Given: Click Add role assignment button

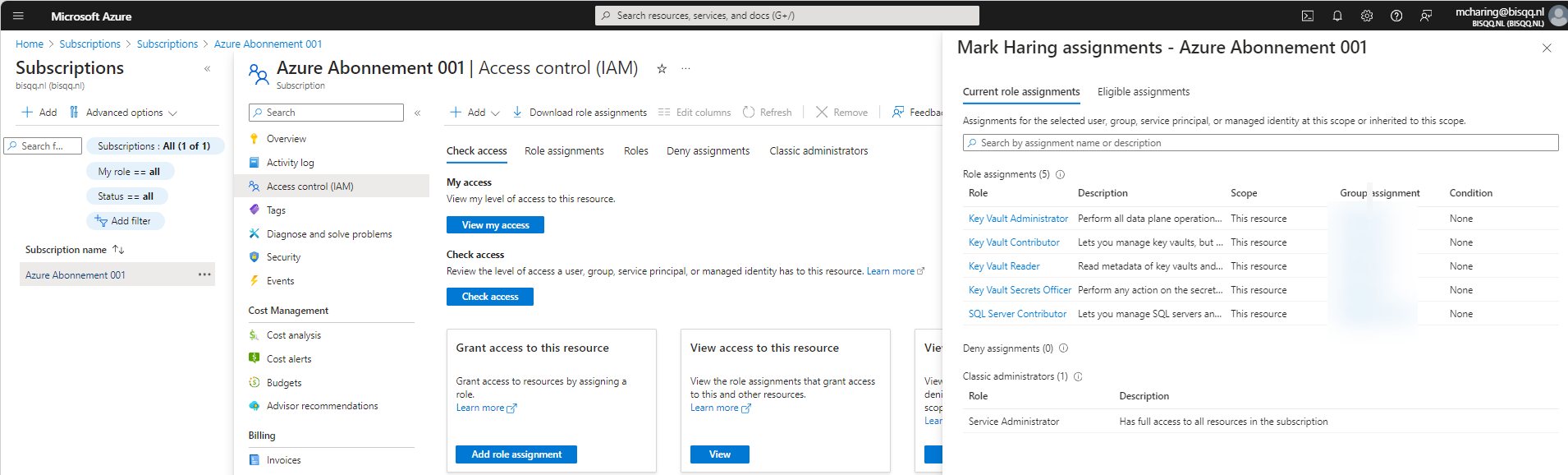Looking at the screenshot, I should tap(516, 454).
